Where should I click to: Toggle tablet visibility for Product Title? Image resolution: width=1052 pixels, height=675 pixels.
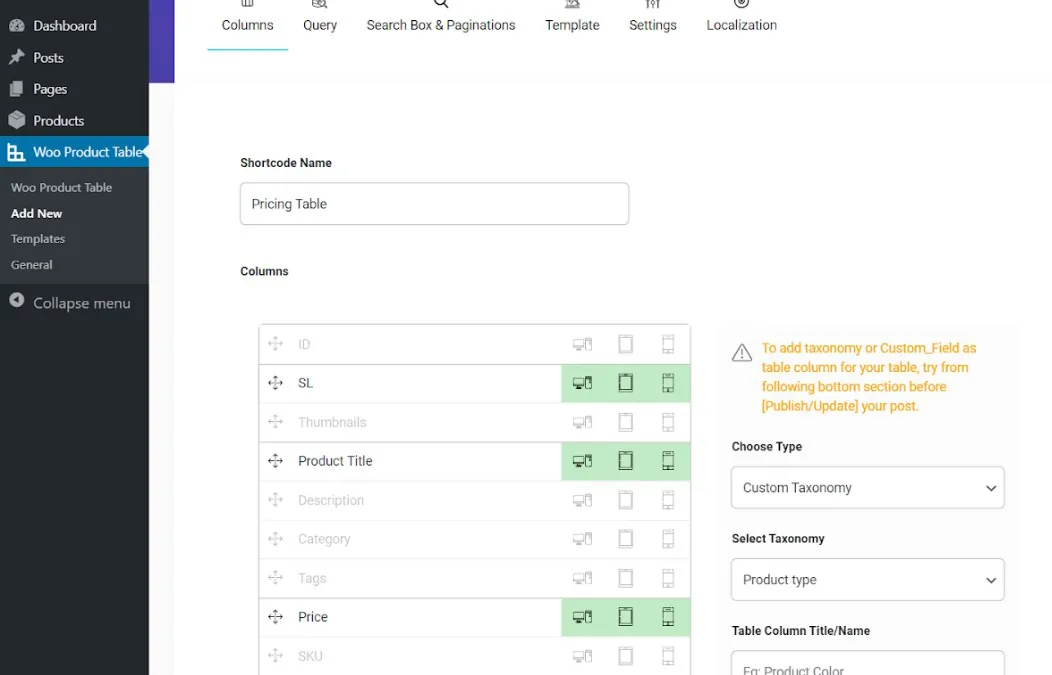coord(625,461)
